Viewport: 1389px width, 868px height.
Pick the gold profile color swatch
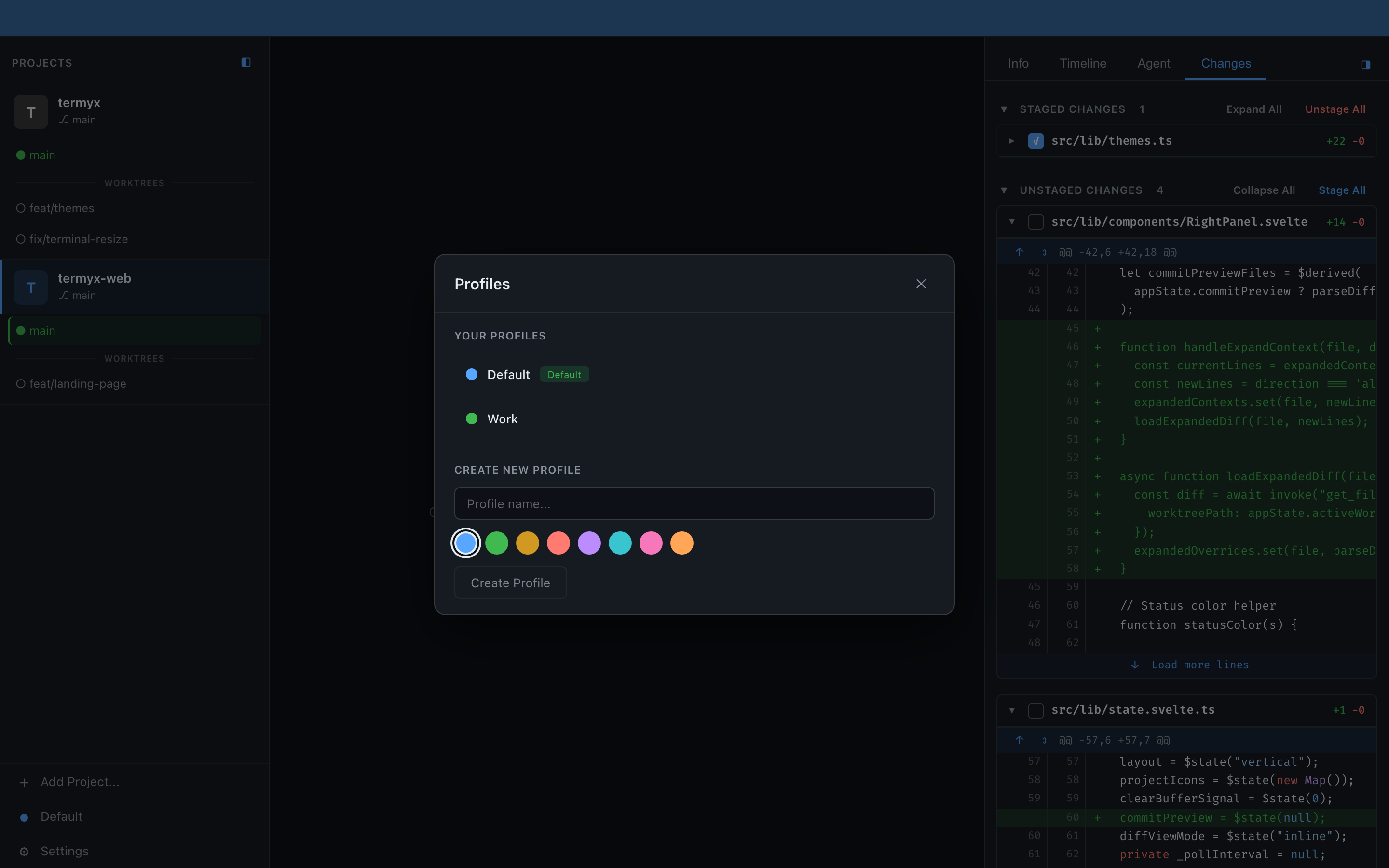[x=528, y=543]
